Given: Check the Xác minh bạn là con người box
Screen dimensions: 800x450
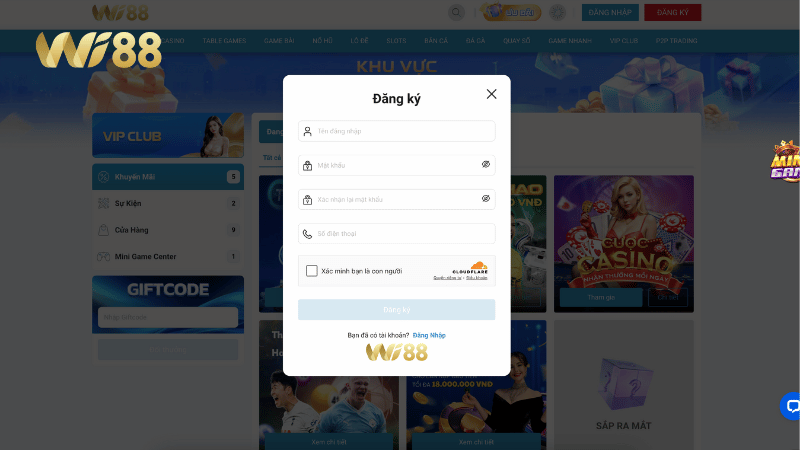Looking at the screenshot, I should (312, 271).
